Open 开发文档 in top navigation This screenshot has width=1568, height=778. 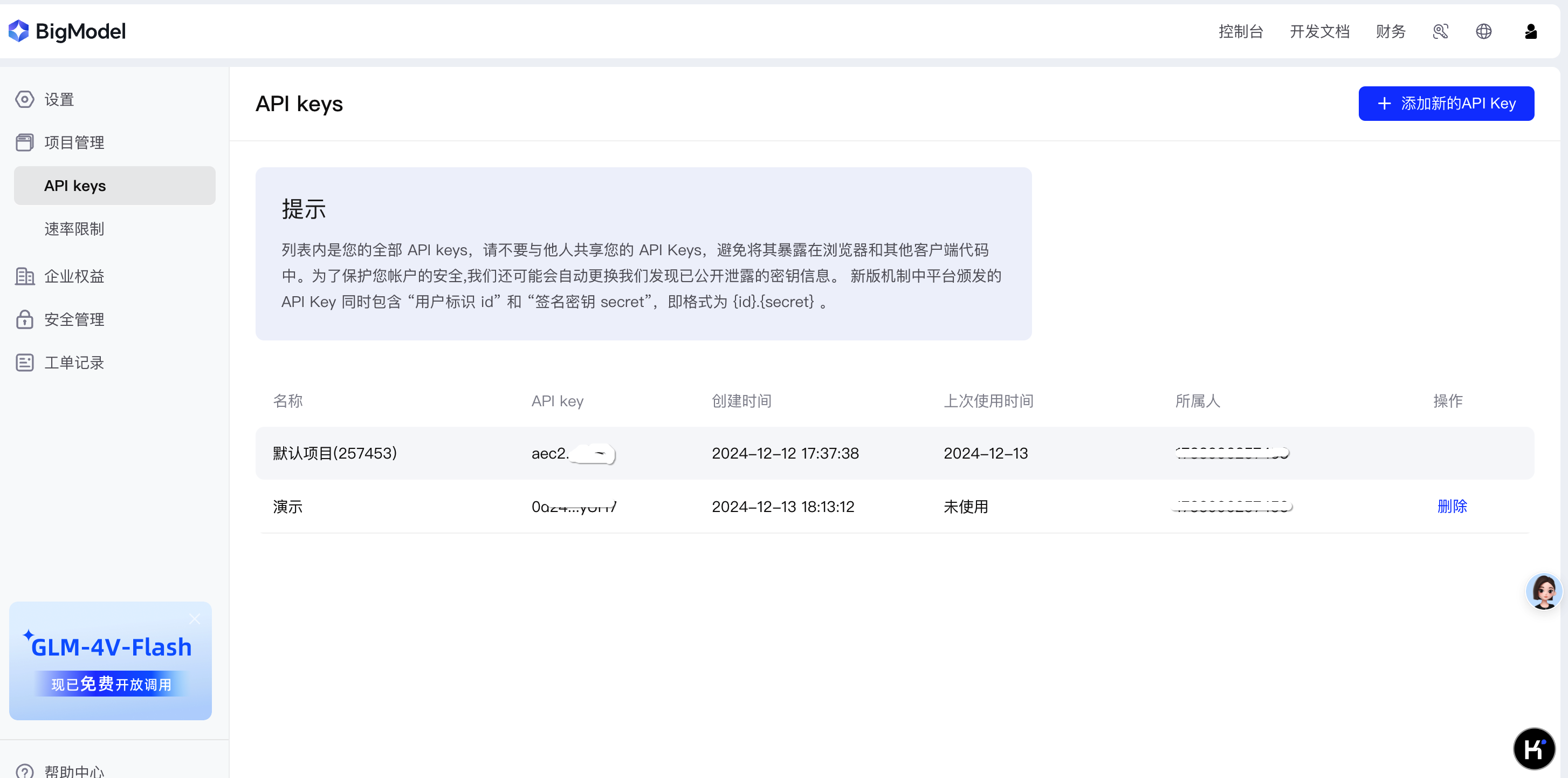[x=1319, y=31]
